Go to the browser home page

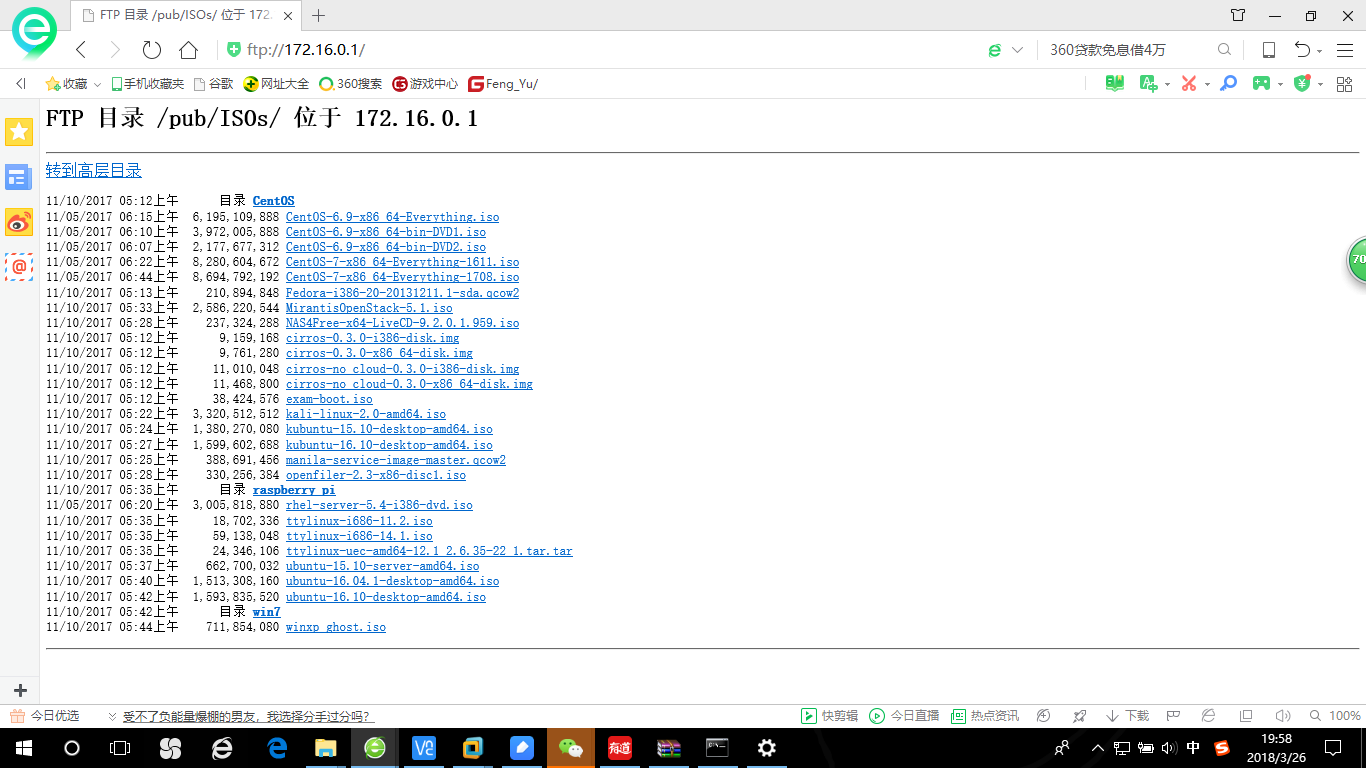coord(188,50)
